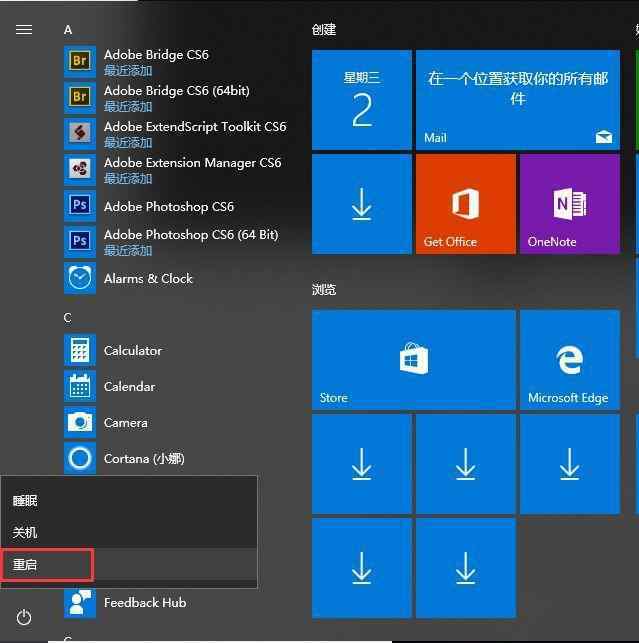This screenshot has height=643, width=639.
Task: Click the Calculator text label
Action: [x=133, y=351]
